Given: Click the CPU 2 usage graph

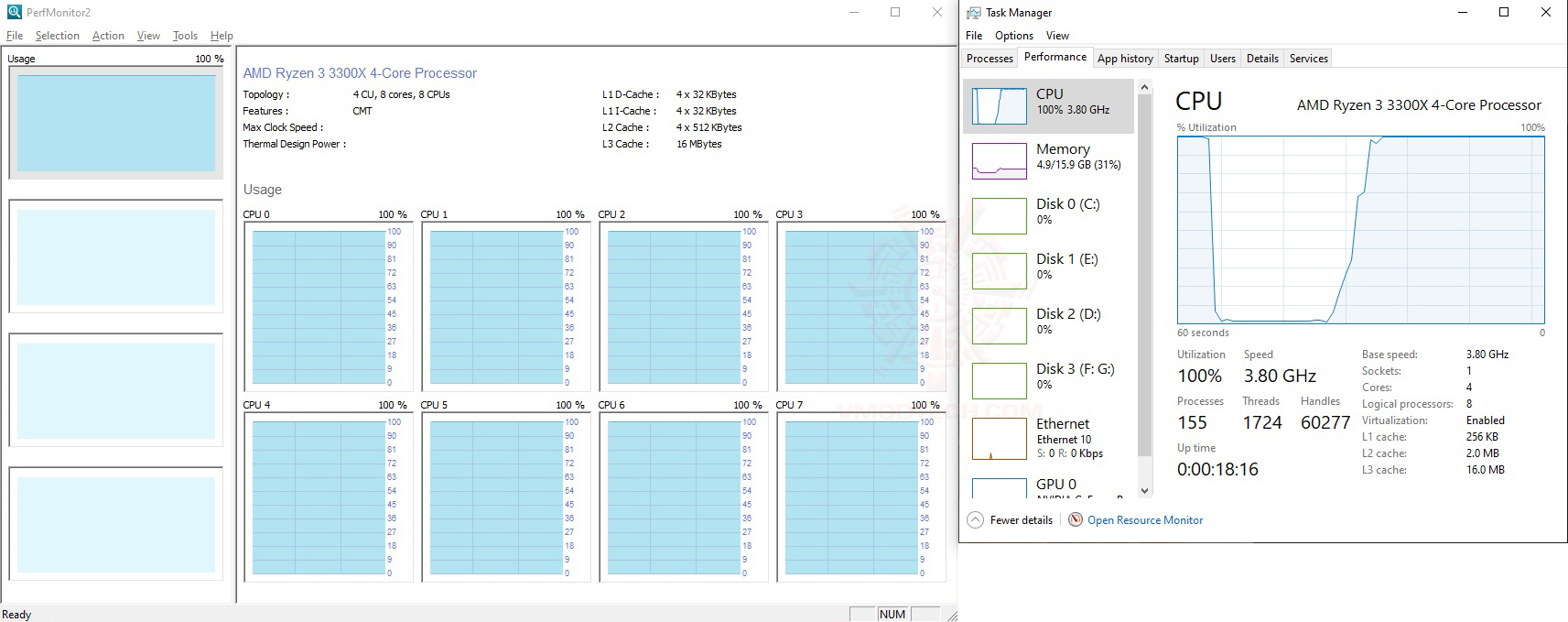Looking at the screenshot, I should pyautogui.click(x=683, y=307).
